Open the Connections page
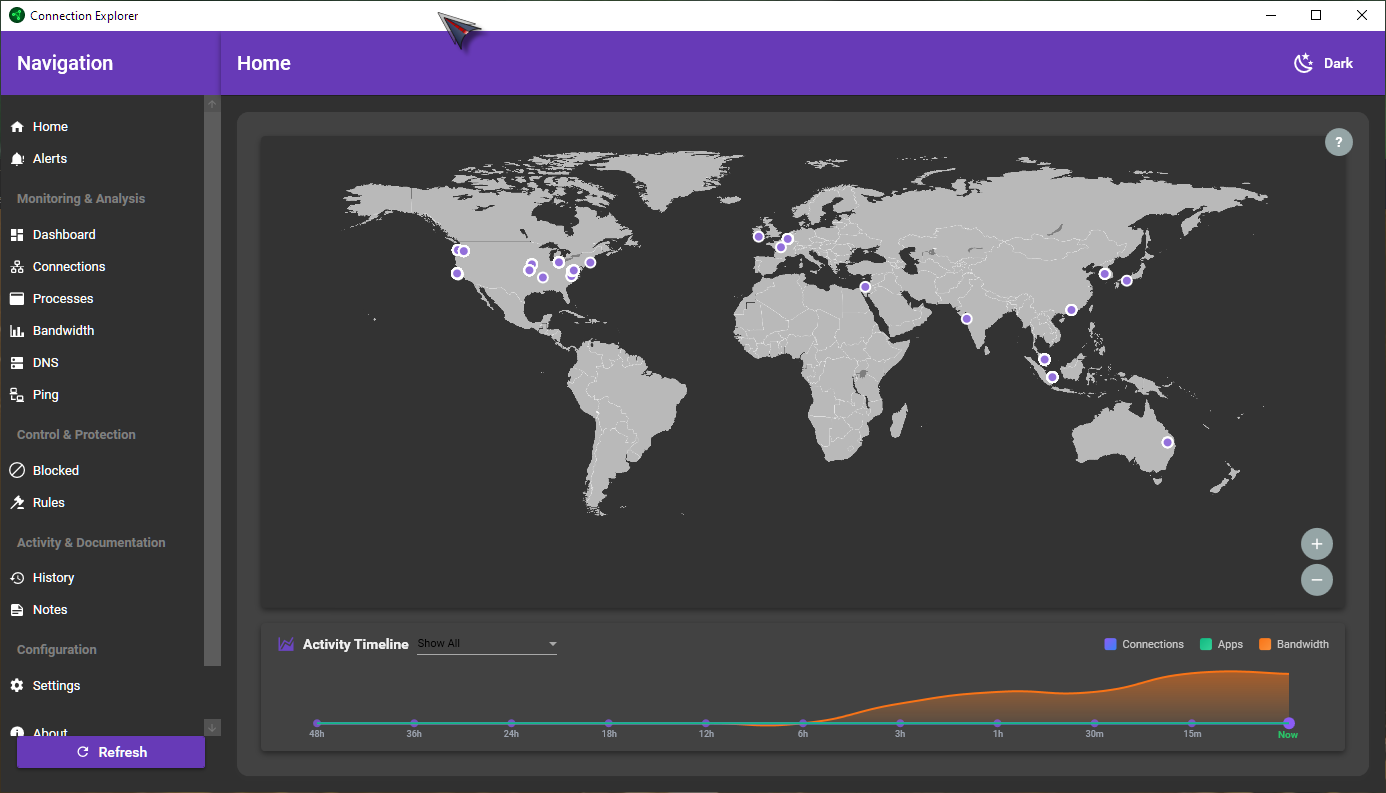The image size is (1386, 793). point(68,267)
